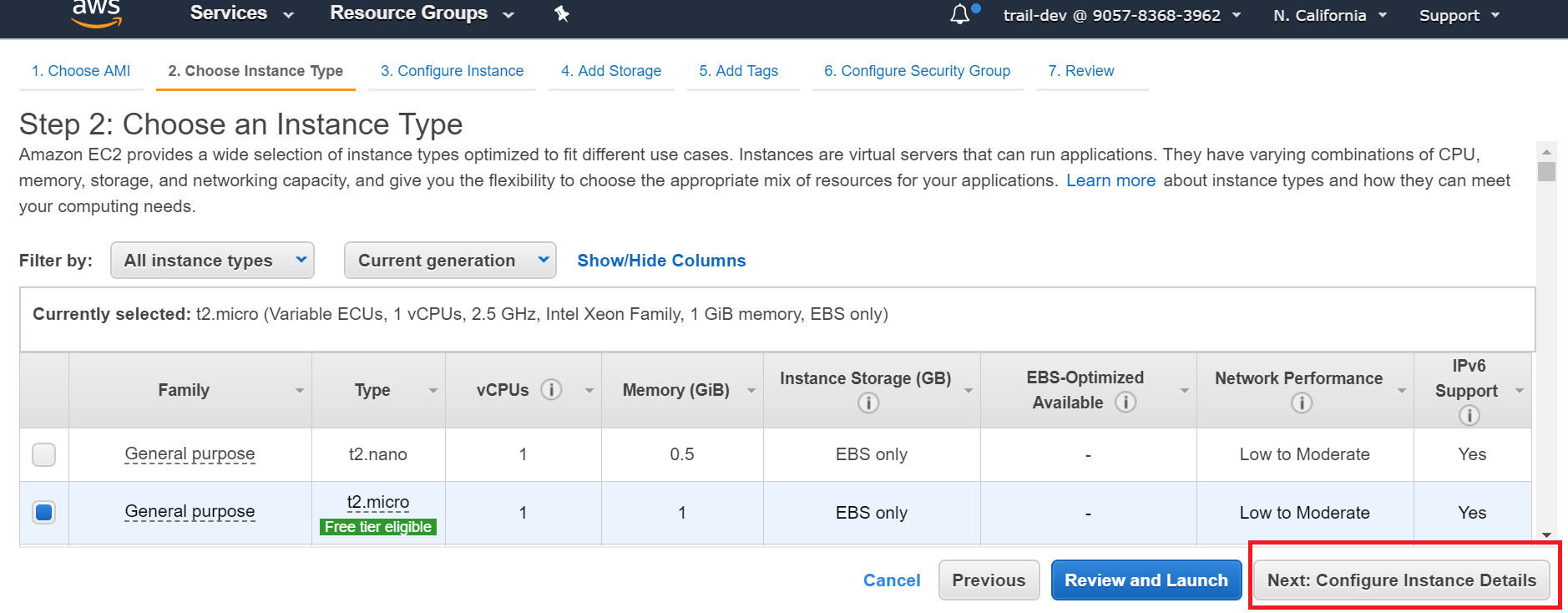The width and height of the screenshot is (1568, 613).
Task: Switch to the 4. Add Storage tab
Action: point(610,71)
